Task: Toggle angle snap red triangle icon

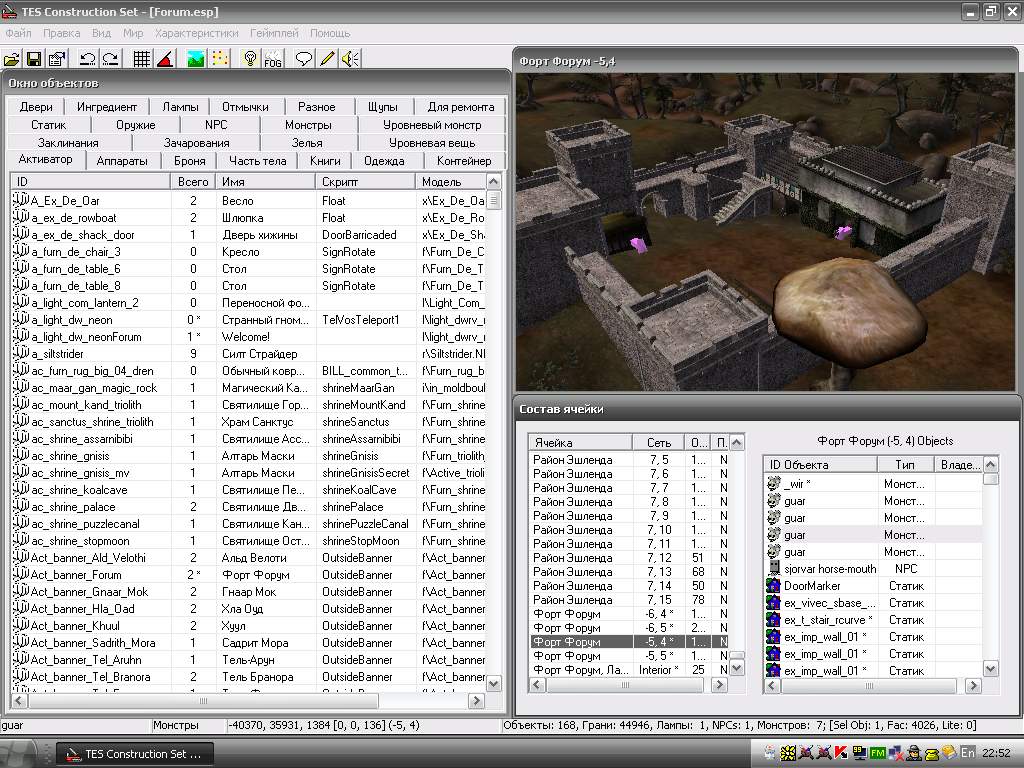Action: [x=165, y=59]
